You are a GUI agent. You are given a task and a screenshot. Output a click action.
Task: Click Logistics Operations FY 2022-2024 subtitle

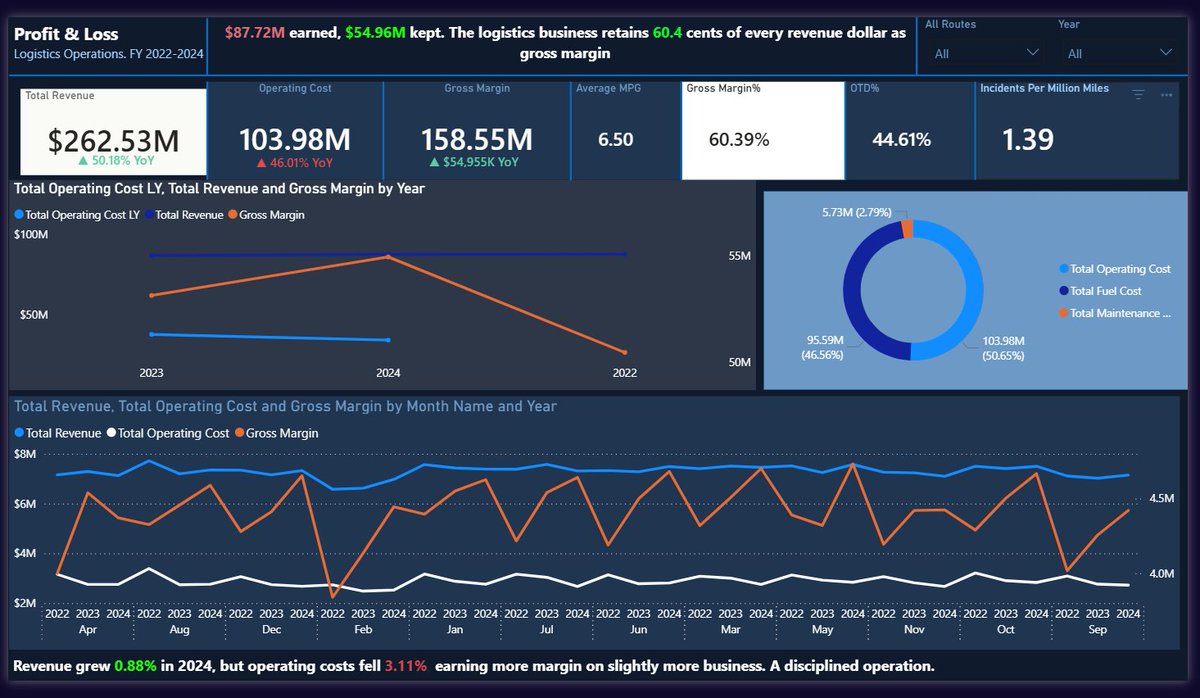(109, 53)
